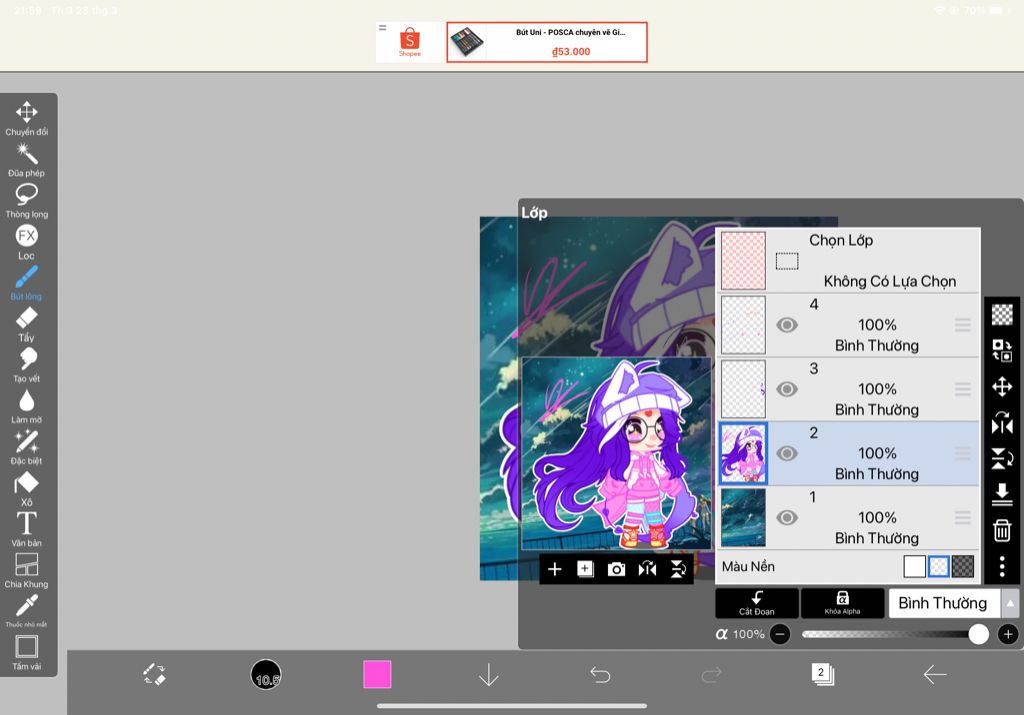This screenshot has height=715, width=1024.
Task: Decrease opacity with minus button
Action: click(780, 634)
